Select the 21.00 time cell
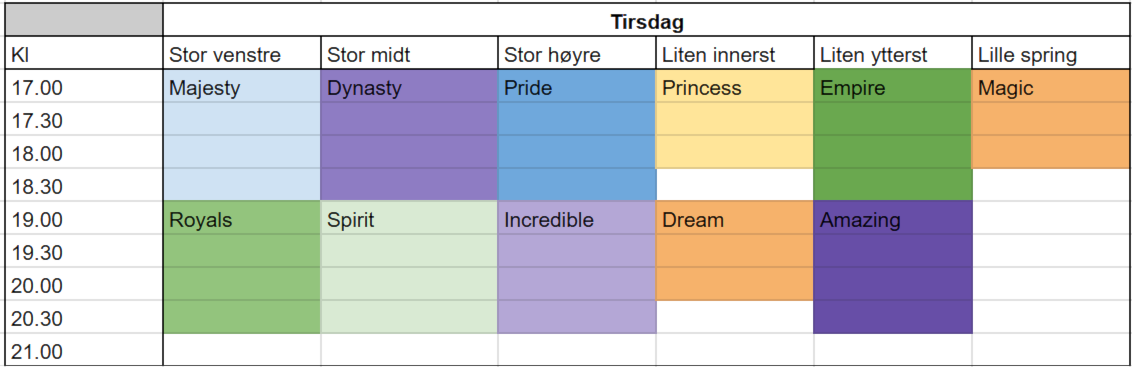The height and width of the screenshot is (367, 1132). tap(84, 350)
